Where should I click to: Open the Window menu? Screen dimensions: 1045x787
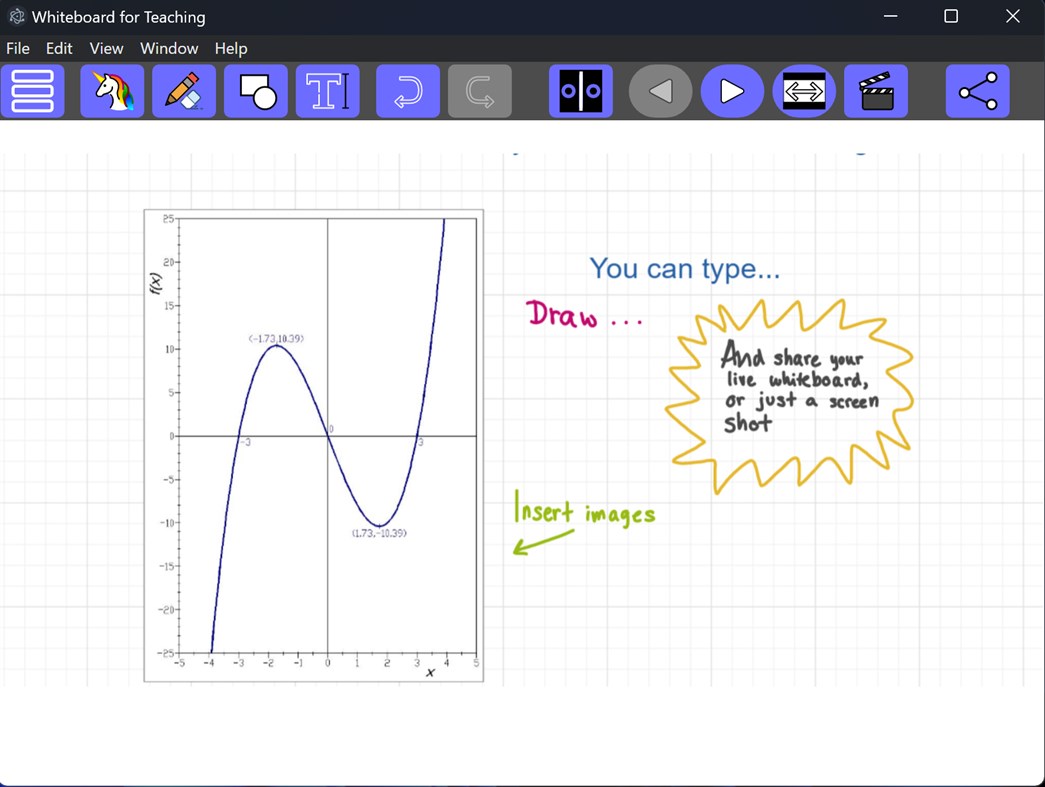pyautogui.click(x=169, y=48)
